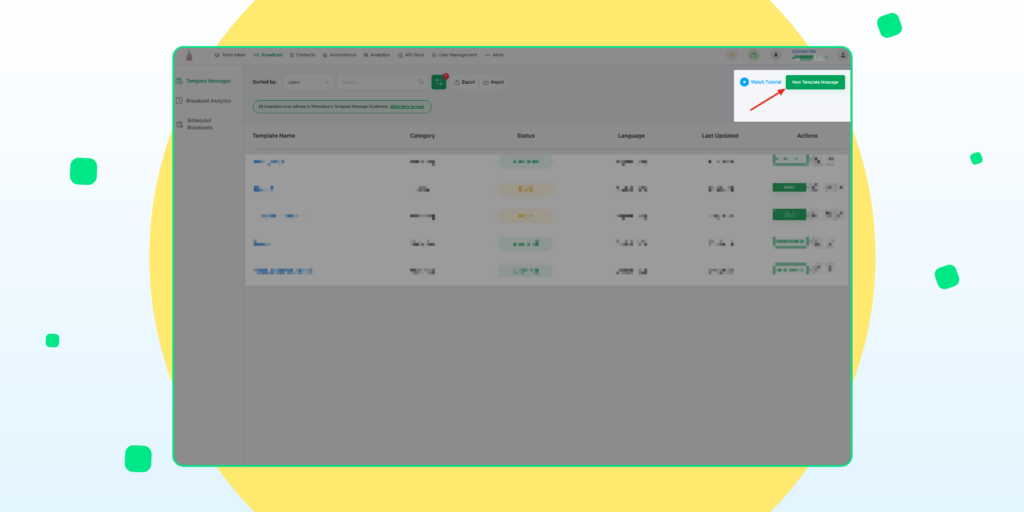Open the Analytics tab

point(377,55)
